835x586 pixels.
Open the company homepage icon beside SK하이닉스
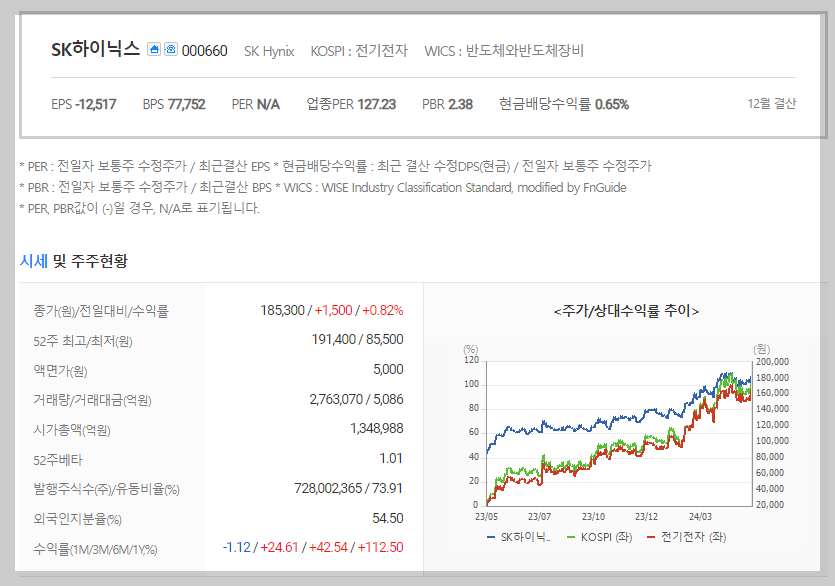(154, 50)
